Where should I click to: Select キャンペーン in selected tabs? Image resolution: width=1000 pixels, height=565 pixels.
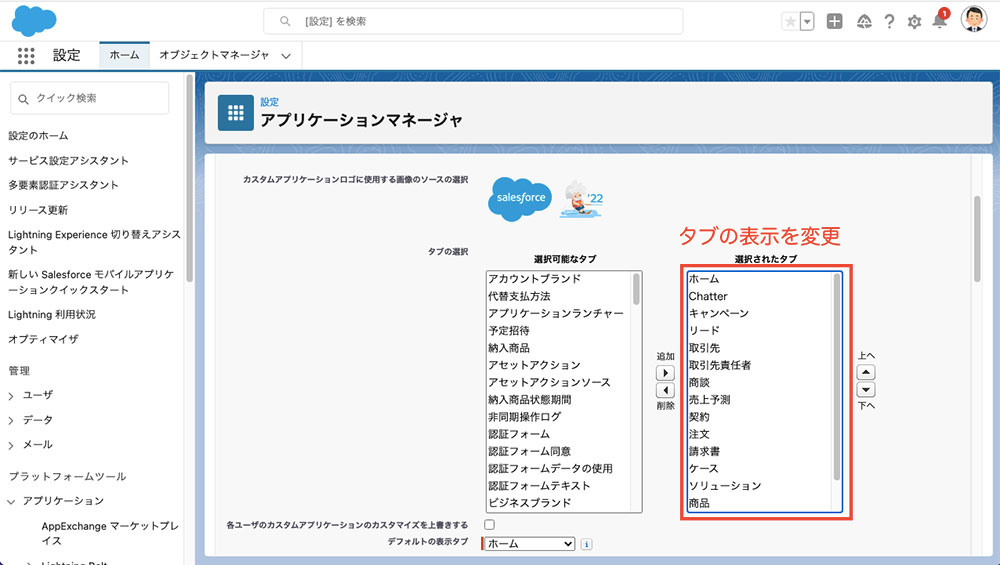point(719,313)
